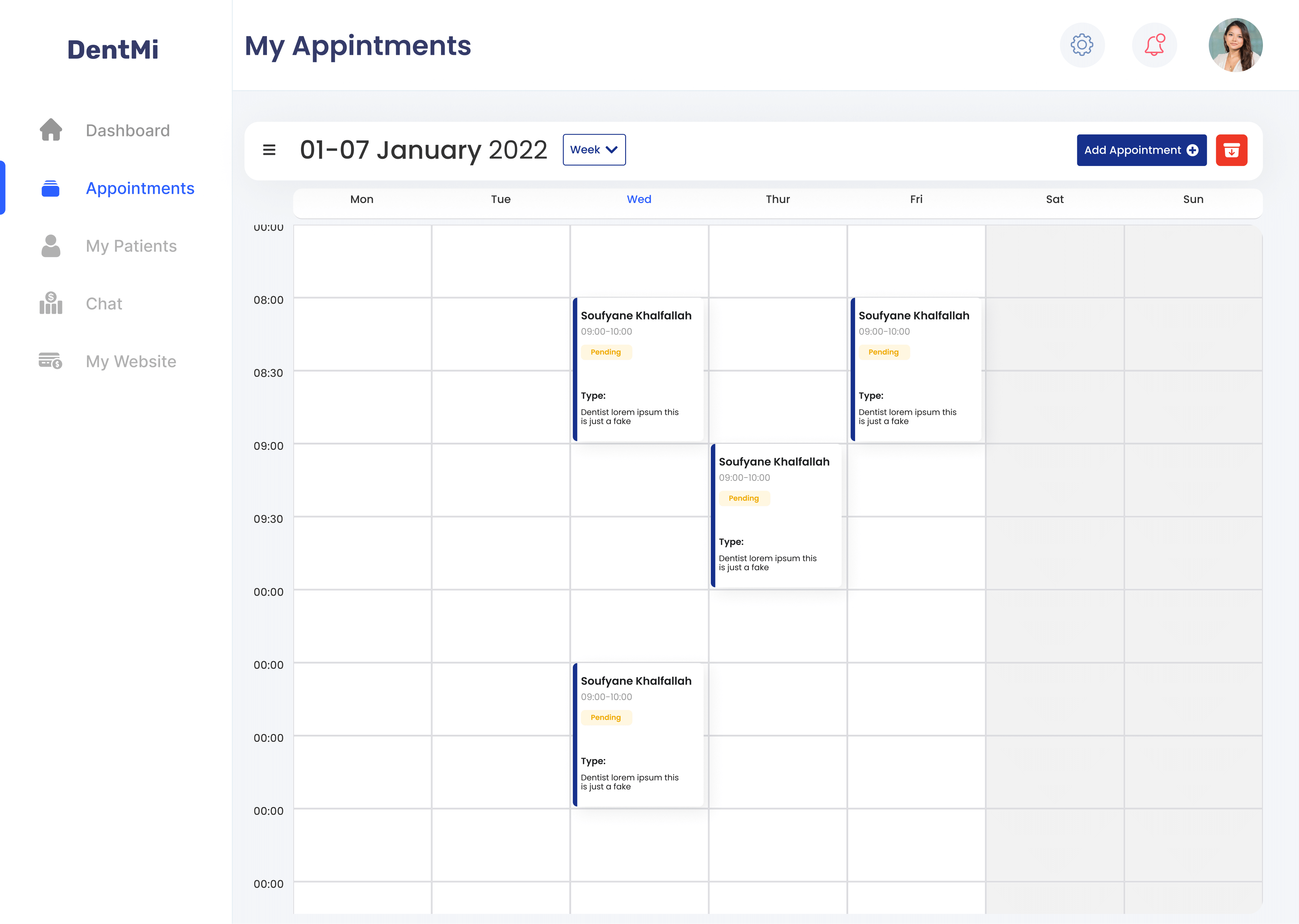Image resolution: width=1299 pixels, height=924 pixels.
Task: Click the Appointments stack icon
Action: [51, 188]
